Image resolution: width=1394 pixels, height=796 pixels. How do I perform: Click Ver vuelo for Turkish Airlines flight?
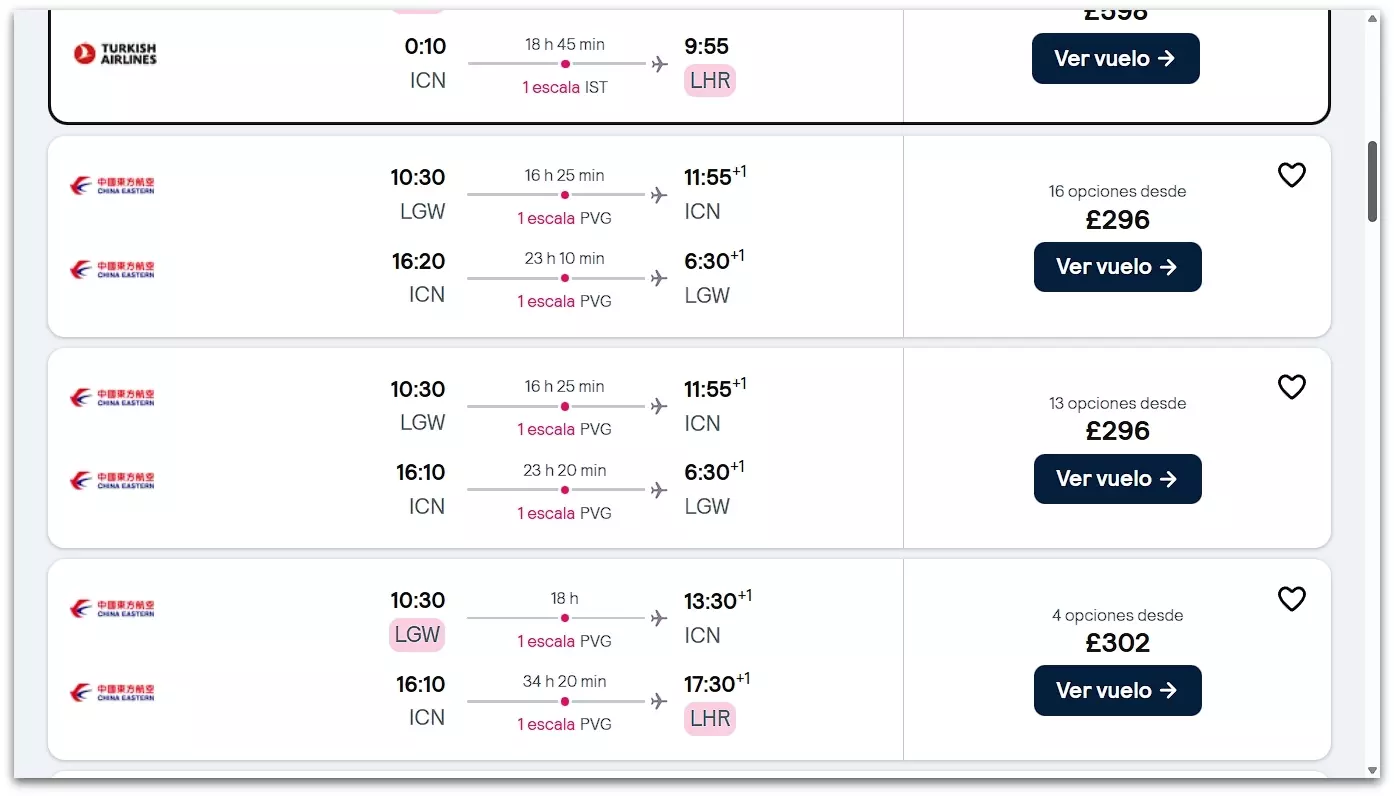(x=1115, y=59)
